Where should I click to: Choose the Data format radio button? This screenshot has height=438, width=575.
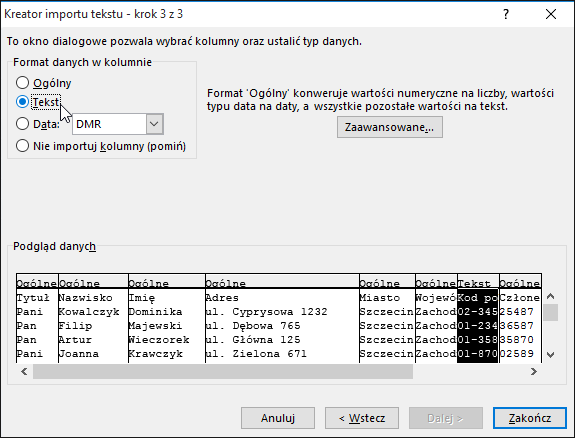[x=22, y=124]
